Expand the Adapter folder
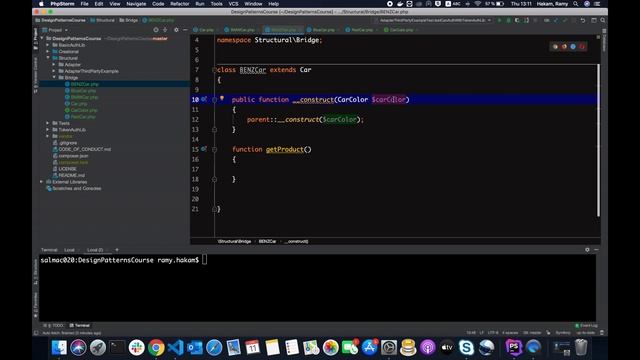 pyautogui.click(x=54, y=64)
